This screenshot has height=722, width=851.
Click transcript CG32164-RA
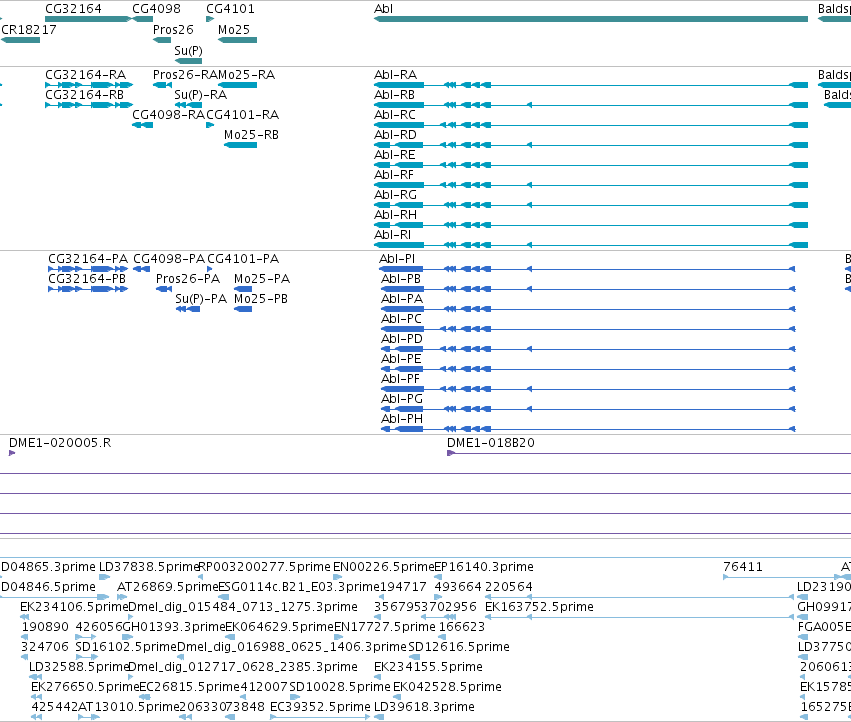tap(85, 74)
